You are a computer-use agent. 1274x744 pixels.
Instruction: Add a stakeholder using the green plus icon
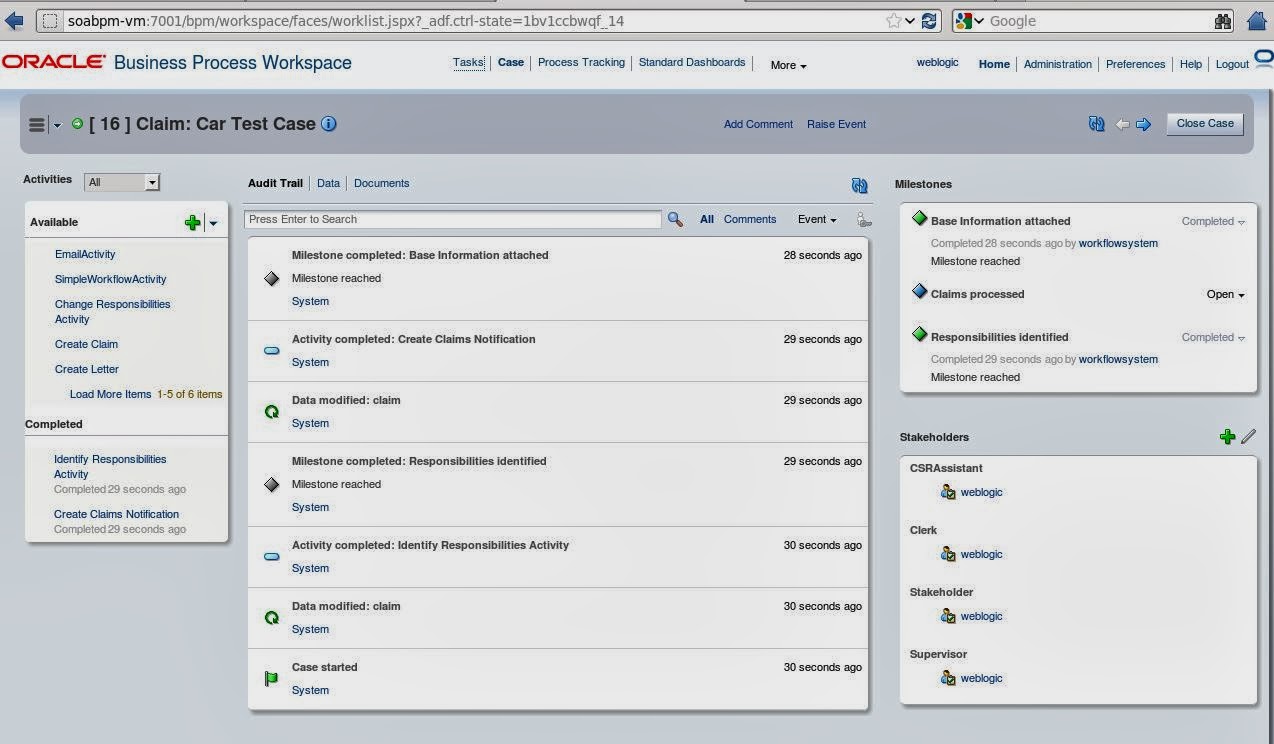click(1228, 437)
